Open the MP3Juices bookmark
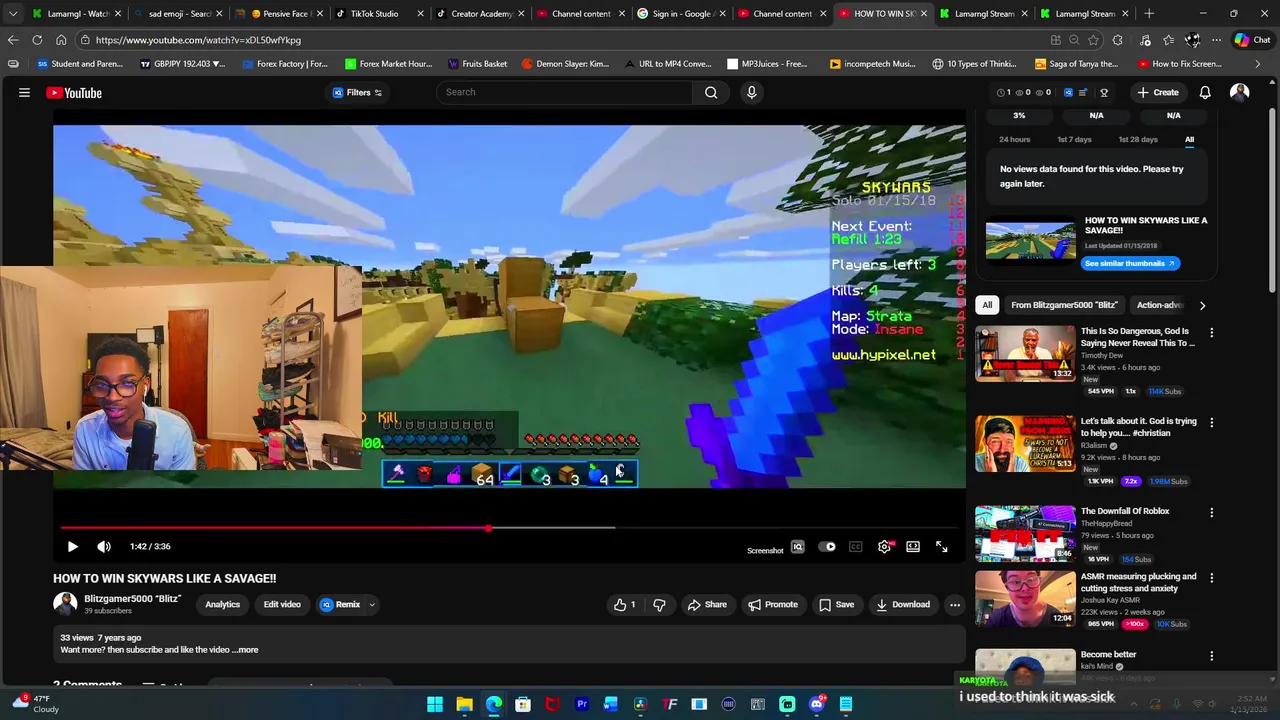The height and width of the screenshot is (720, 1280). [767, 64]
